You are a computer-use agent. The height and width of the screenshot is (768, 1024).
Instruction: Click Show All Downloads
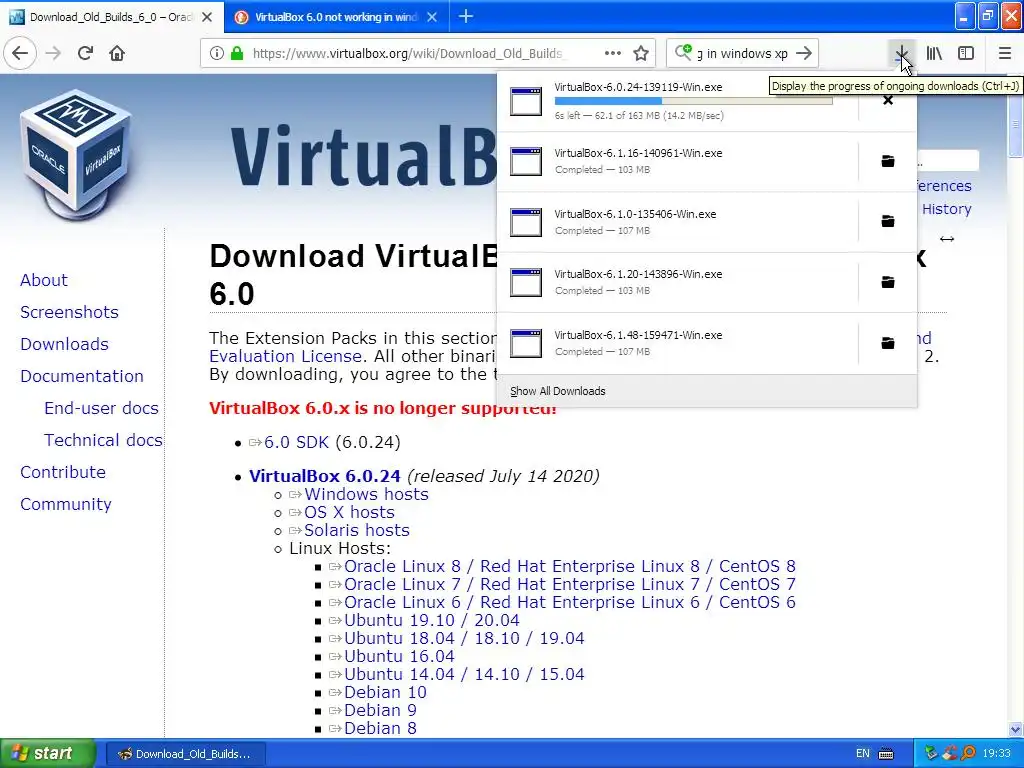pos(558,391)
